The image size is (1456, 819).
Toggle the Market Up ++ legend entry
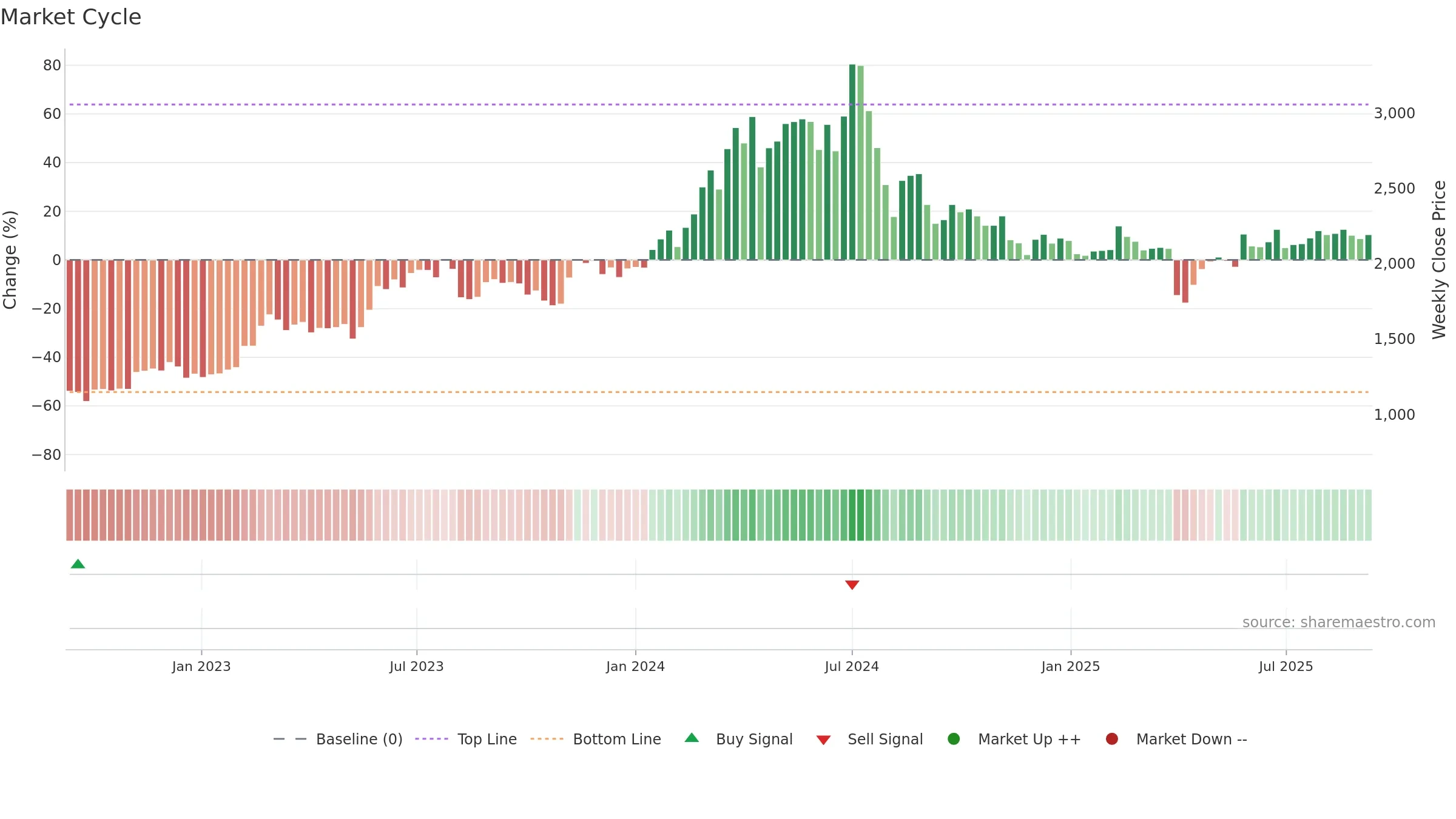coord(1014,739)
